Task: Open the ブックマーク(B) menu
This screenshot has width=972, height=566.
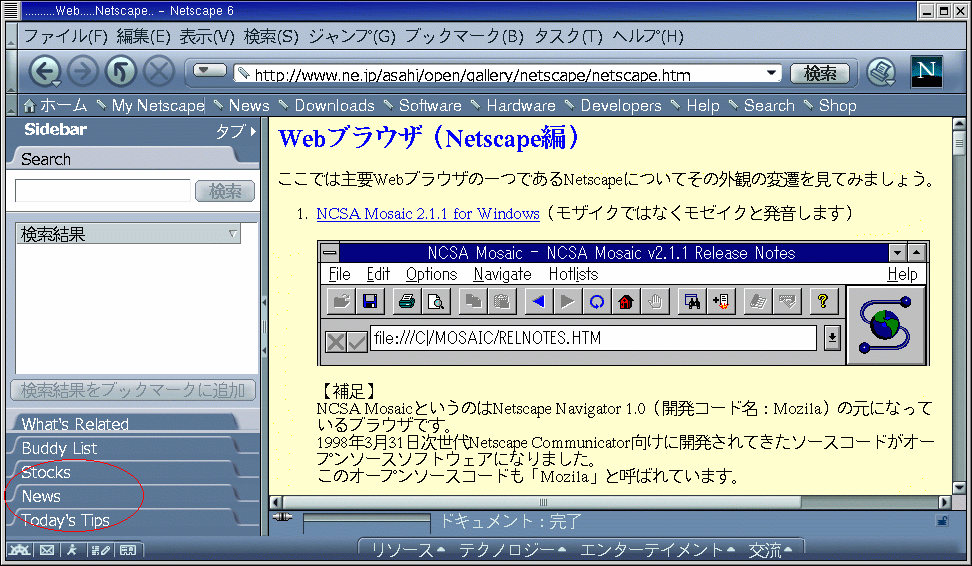Action: click(464, 37)
